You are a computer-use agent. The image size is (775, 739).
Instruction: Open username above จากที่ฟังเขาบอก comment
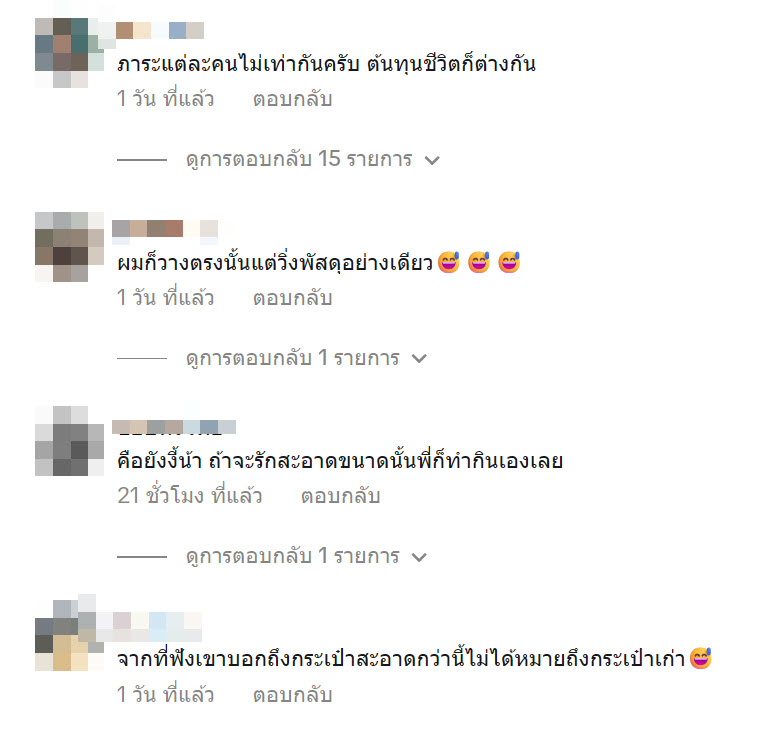click(149, 626)
